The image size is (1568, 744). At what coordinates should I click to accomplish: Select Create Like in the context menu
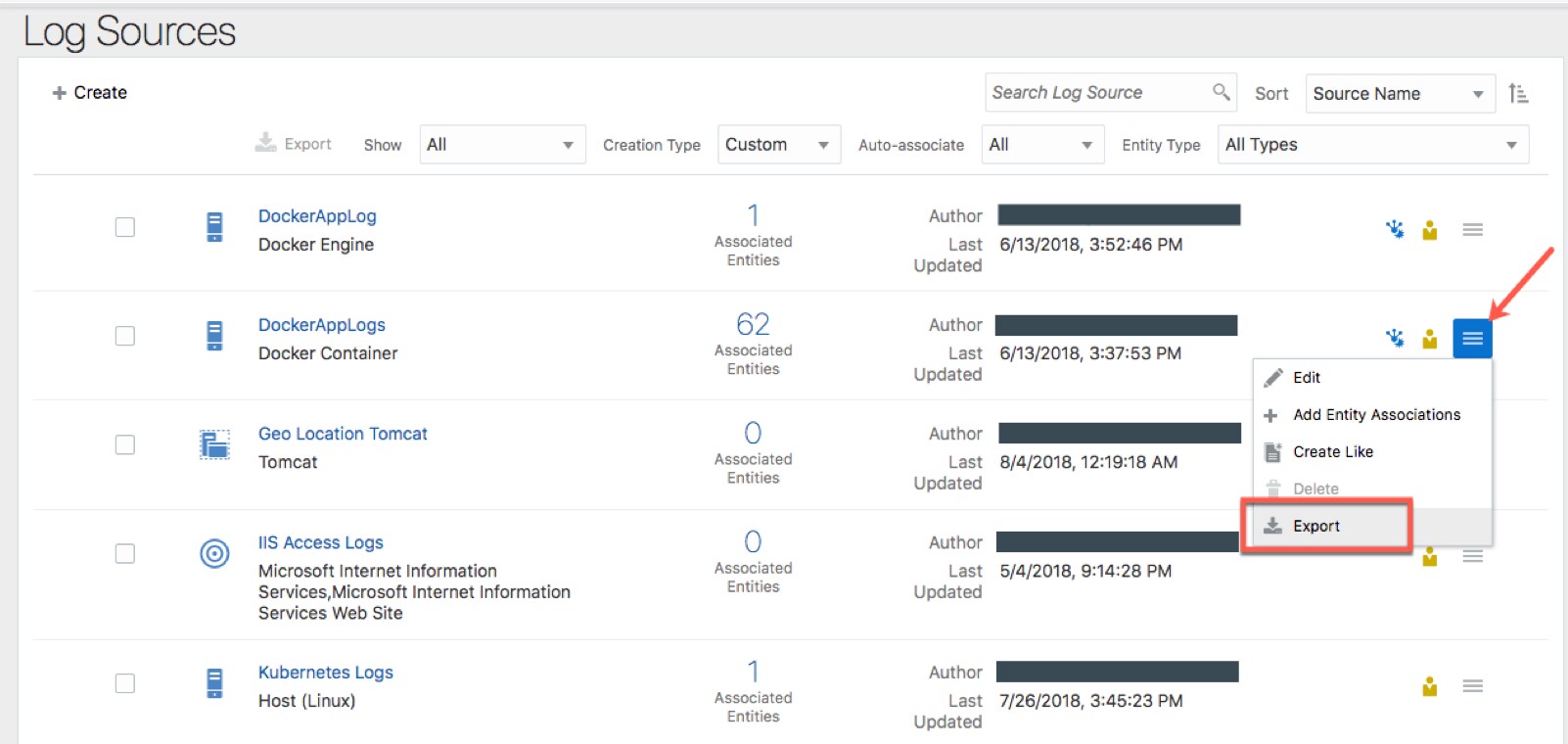click(1332, 452)
